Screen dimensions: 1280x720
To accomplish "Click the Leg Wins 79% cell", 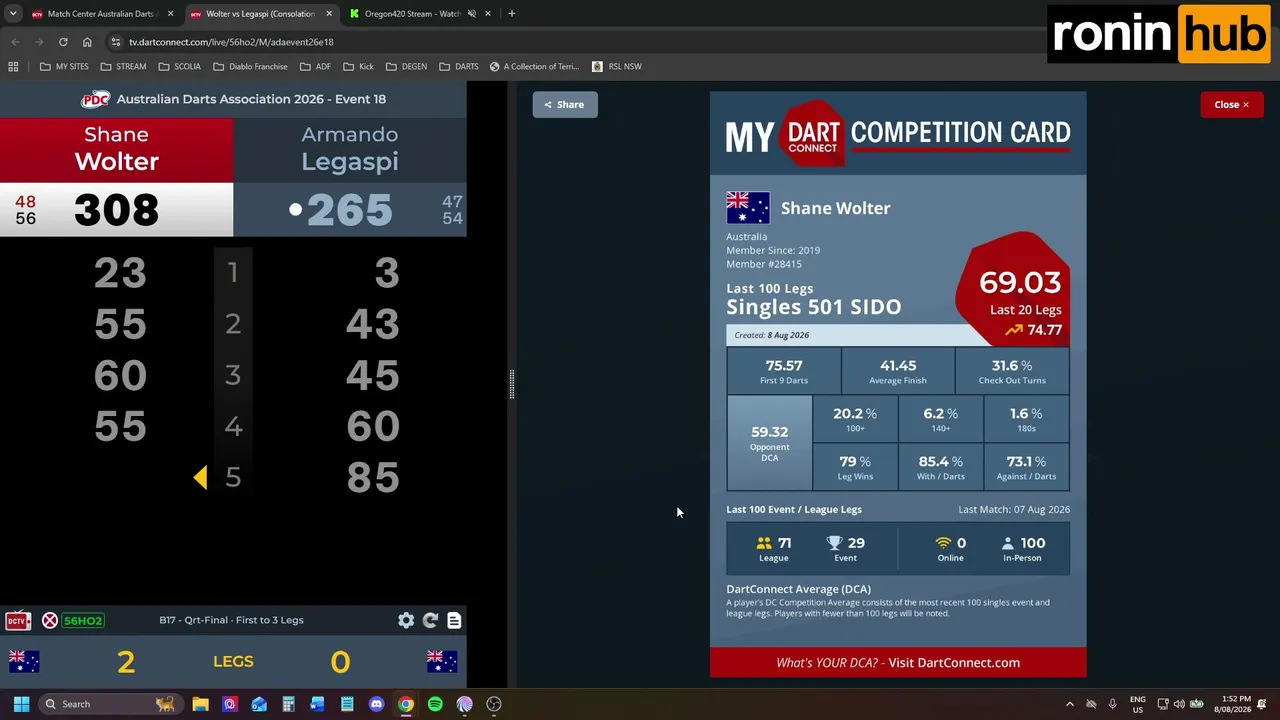I will (855, 467).
